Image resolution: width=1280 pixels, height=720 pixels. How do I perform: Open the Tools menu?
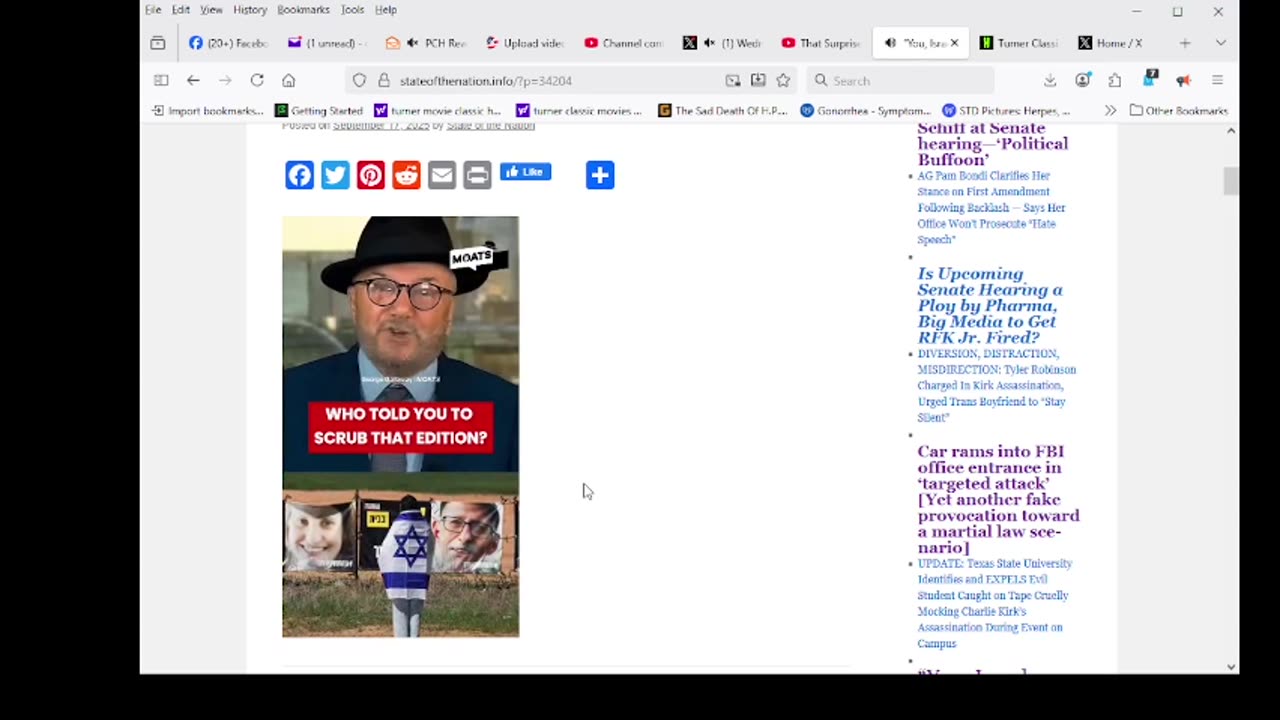(x=352, y=10)
